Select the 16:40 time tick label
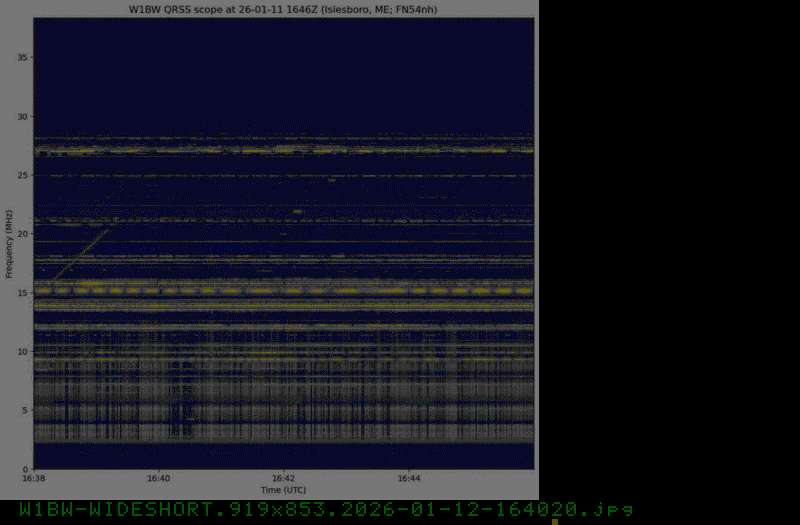The width and height of the screenshot is (800, 525). [x=159, y=479]
